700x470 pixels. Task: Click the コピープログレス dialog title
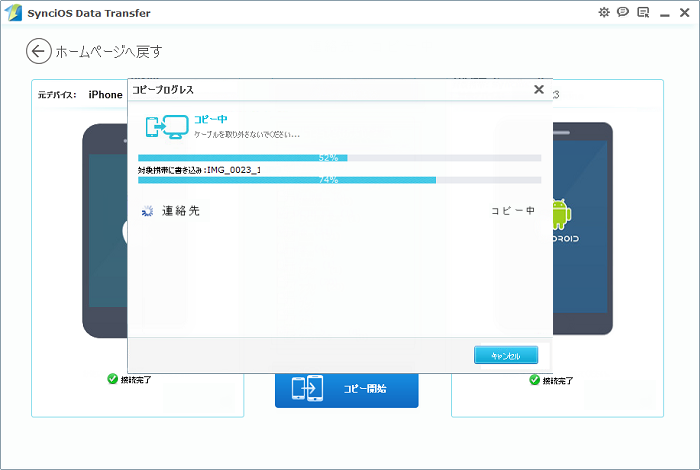coord(163,90)
